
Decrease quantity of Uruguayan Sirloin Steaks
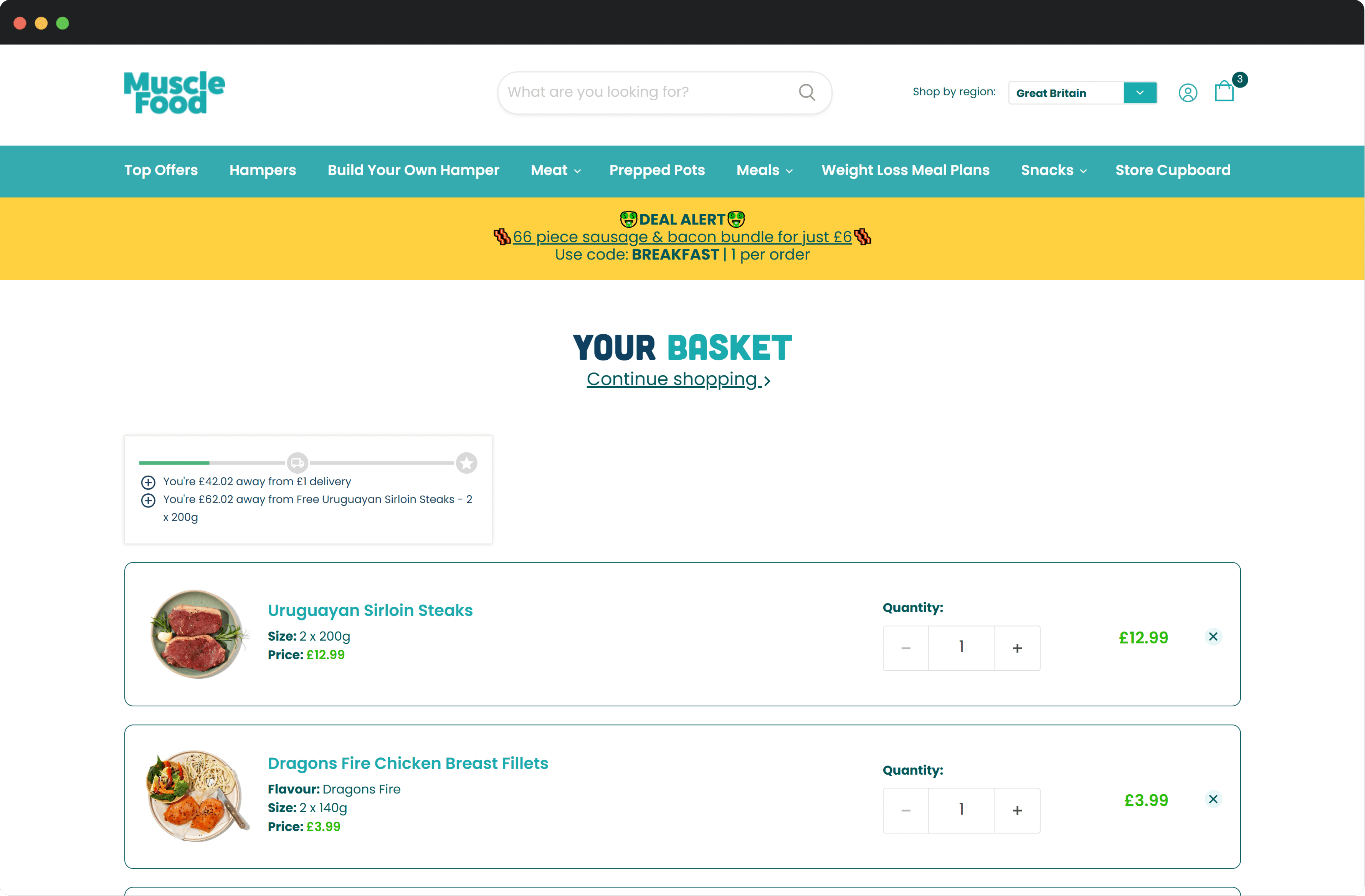pyautogui.click(x=906, y=648)
